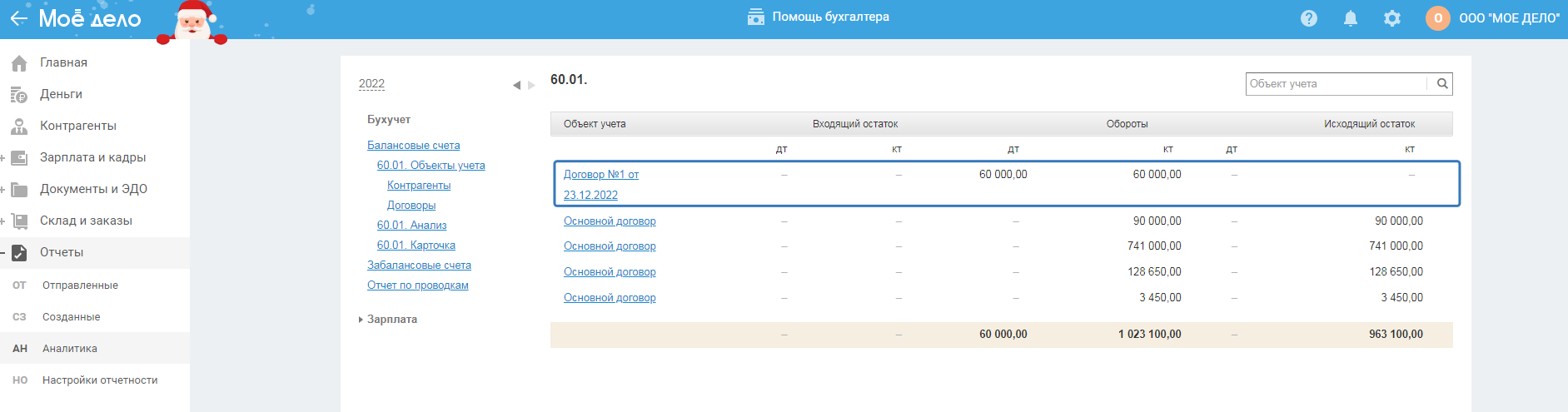Open the help question mark icon
This screenshot has height=412, width=1568.
(1309, 18)
